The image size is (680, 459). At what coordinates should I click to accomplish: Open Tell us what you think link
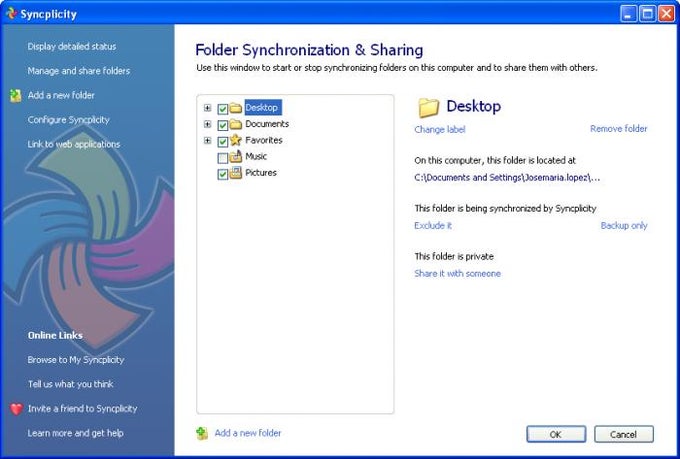(71, 384)
